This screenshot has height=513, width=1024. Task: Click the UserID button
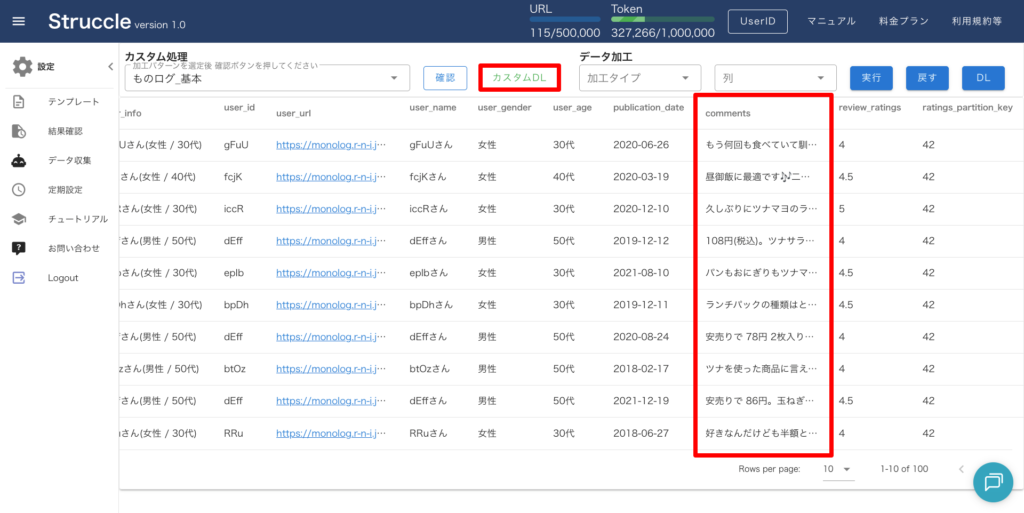(x=757, y=22)
